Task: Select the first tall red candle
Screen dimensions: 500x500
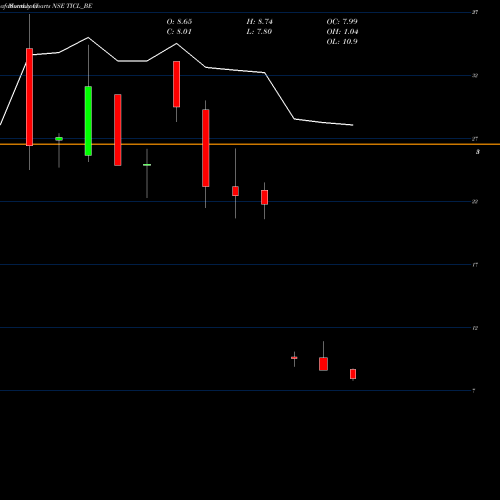Action: [x=30, y=97]
